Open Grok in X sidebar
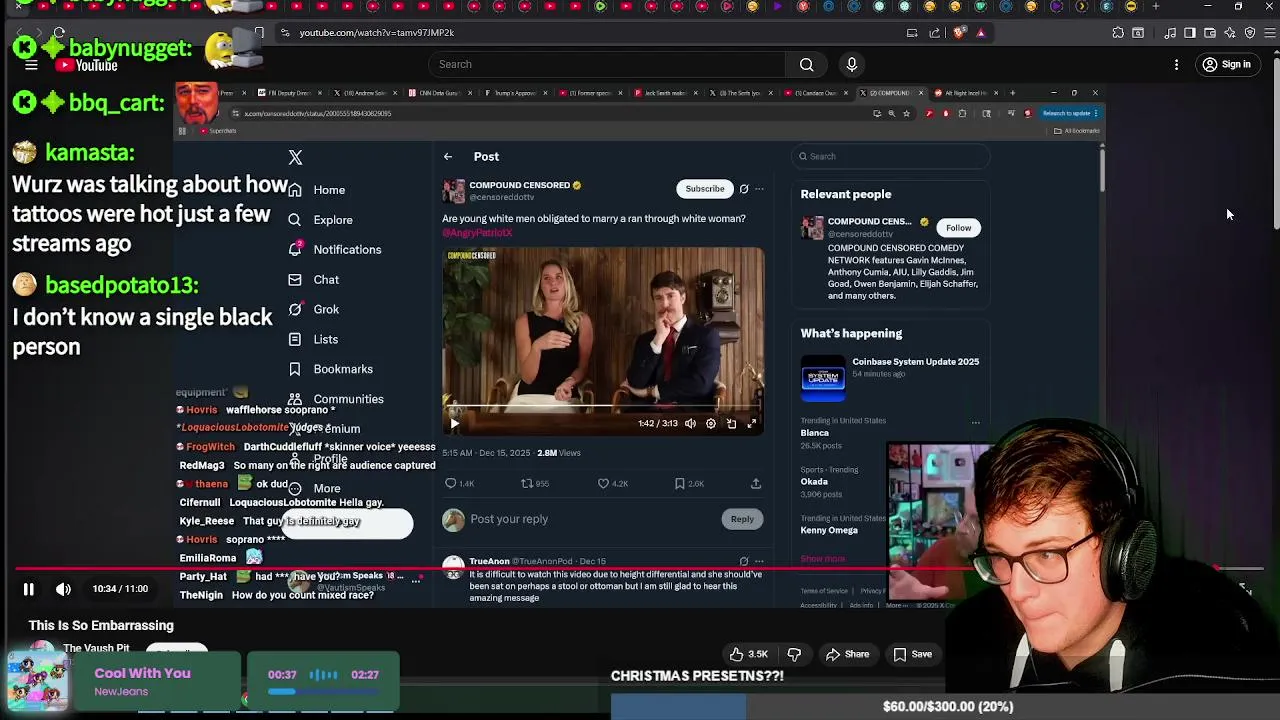 (x=313, y=310)
